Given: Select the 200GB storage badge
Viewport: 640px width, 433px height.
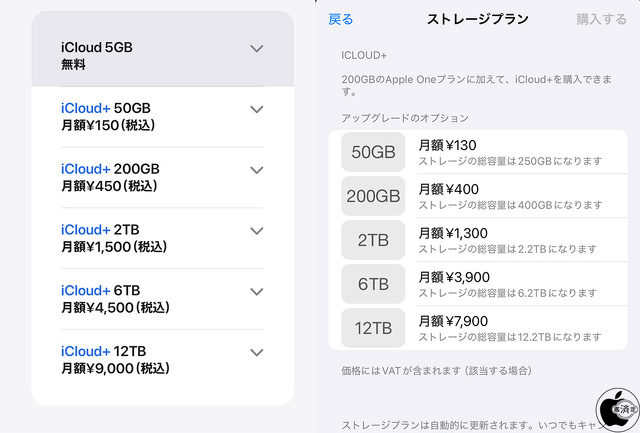Looking at the screenshot, I should [x=373, y=197].
